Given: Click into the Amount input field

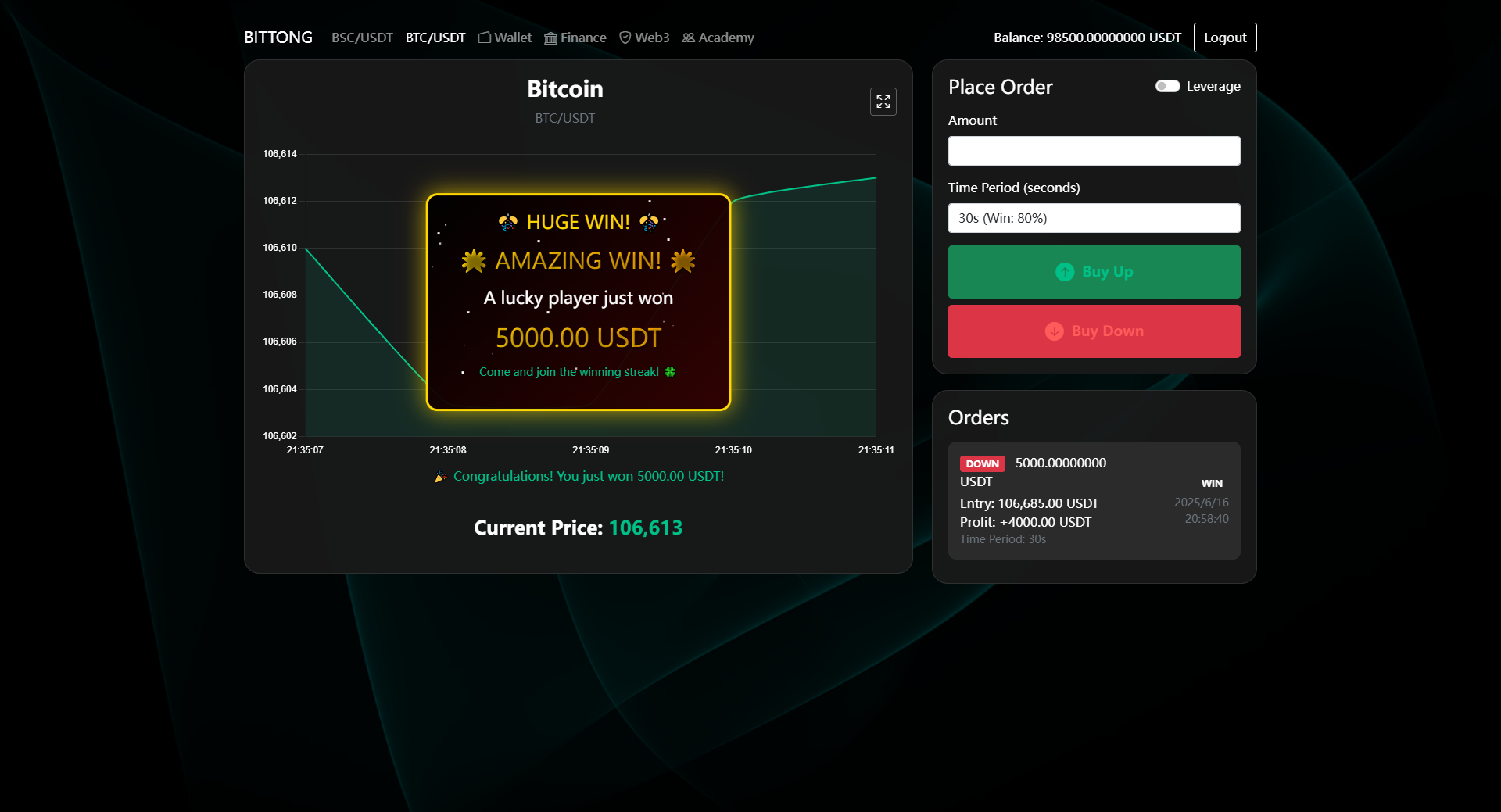Looking at the screenshot, I should [x=1094, y=151].
